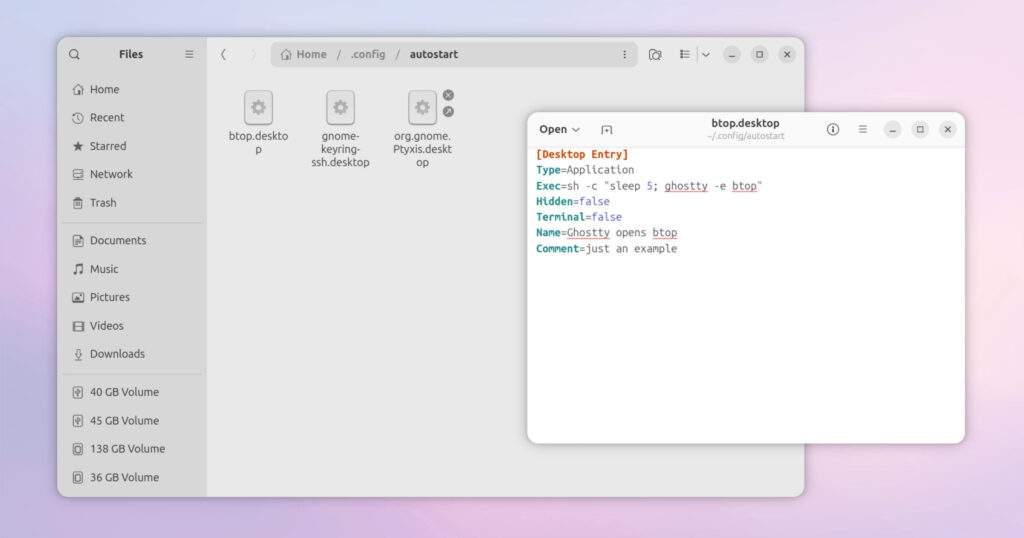
Task: Expand the Open dropdown in text editor
Action: click(559, 130)
